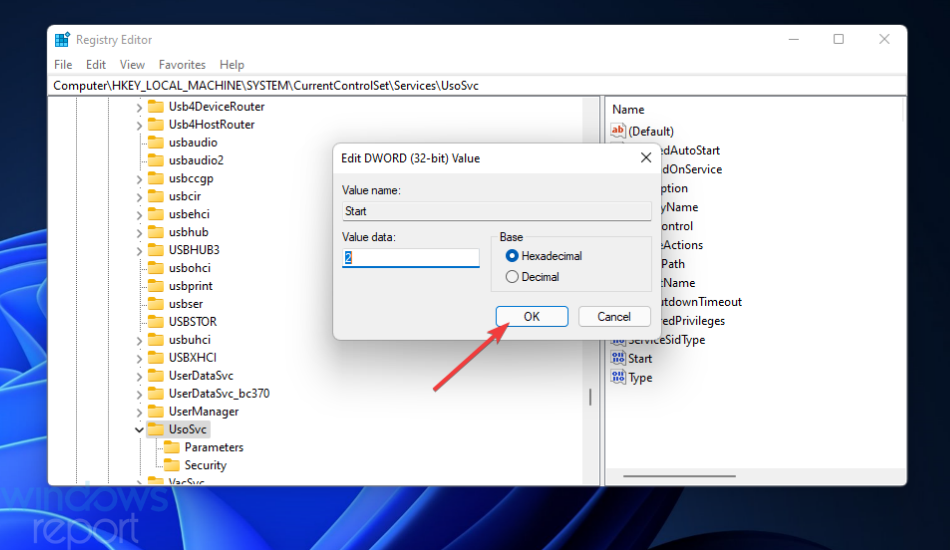Click the usbhub folder icon
This screenshot has width=950, height=550.
[x=156, y=232]
